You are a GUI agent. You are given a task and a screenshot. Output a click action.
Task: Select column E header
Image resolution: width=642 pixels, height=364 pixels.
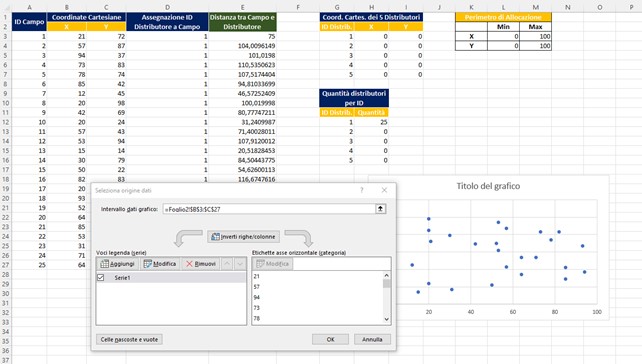click(242, 7)
